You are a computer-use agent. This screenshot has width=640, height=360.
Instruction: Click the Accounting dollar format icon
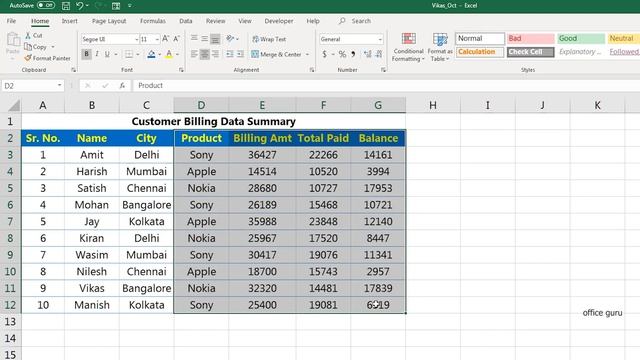pyautogui.click(x=324, y=54)
